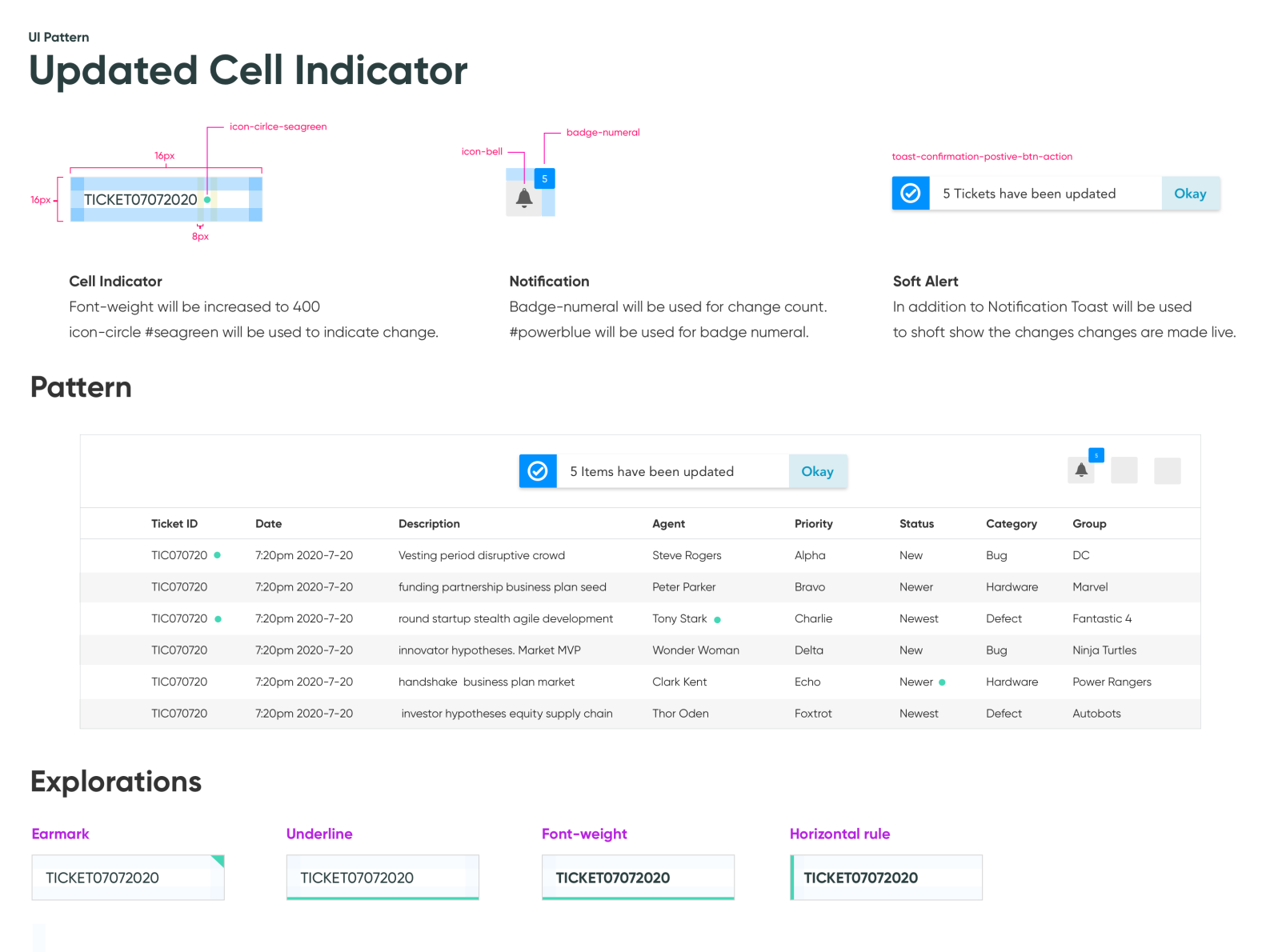1270x952 pixels.
Task: Open notifications via the blue "5" badge numeral
Action: click(x=1096, y=455)
